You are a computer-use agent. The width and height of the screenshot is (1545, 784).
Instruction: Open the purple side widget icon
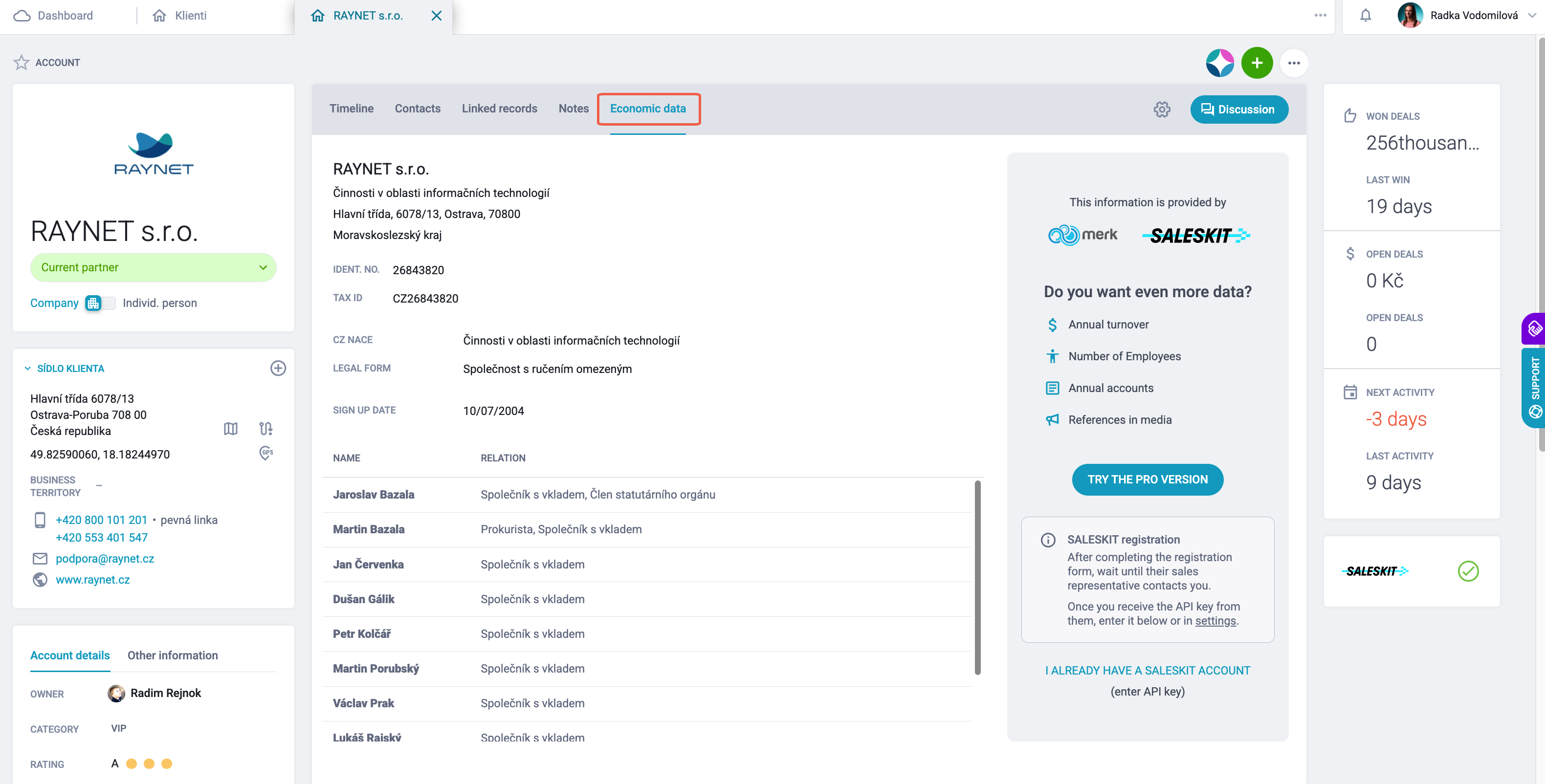(1534, 328)
